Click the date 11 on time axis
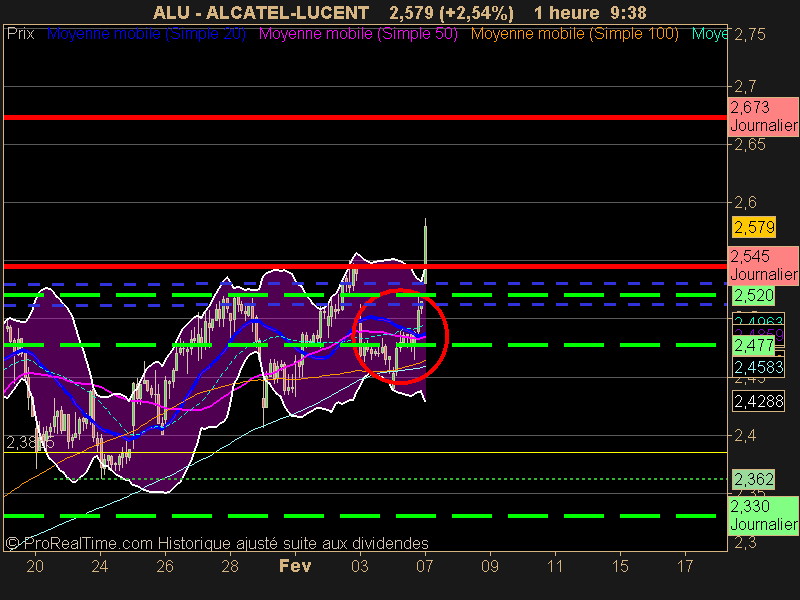The height and width of the screenshot is (600, 800). point(555,566)
